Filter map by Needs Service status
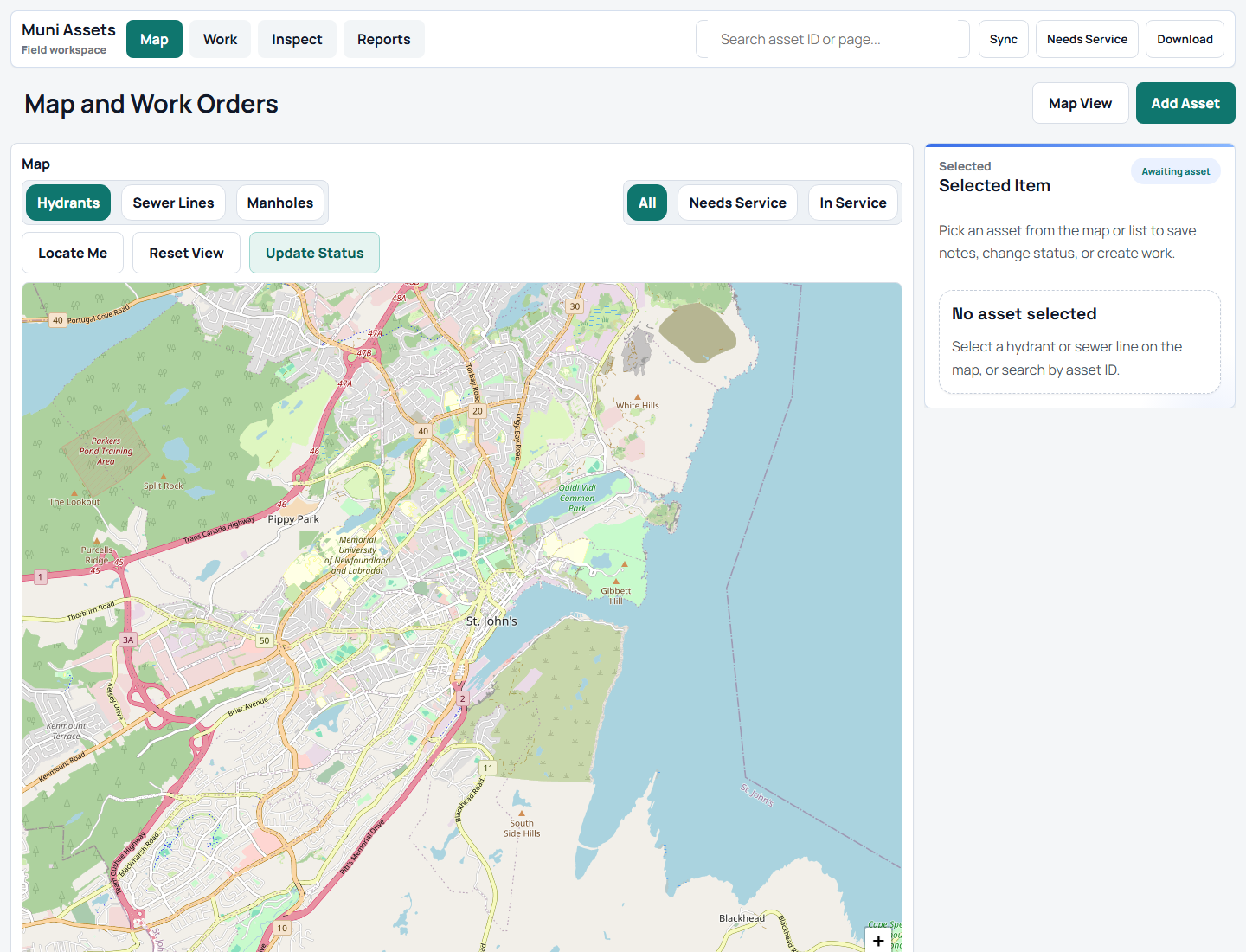Screen dimensions: 1246x952 coord(738,203)
